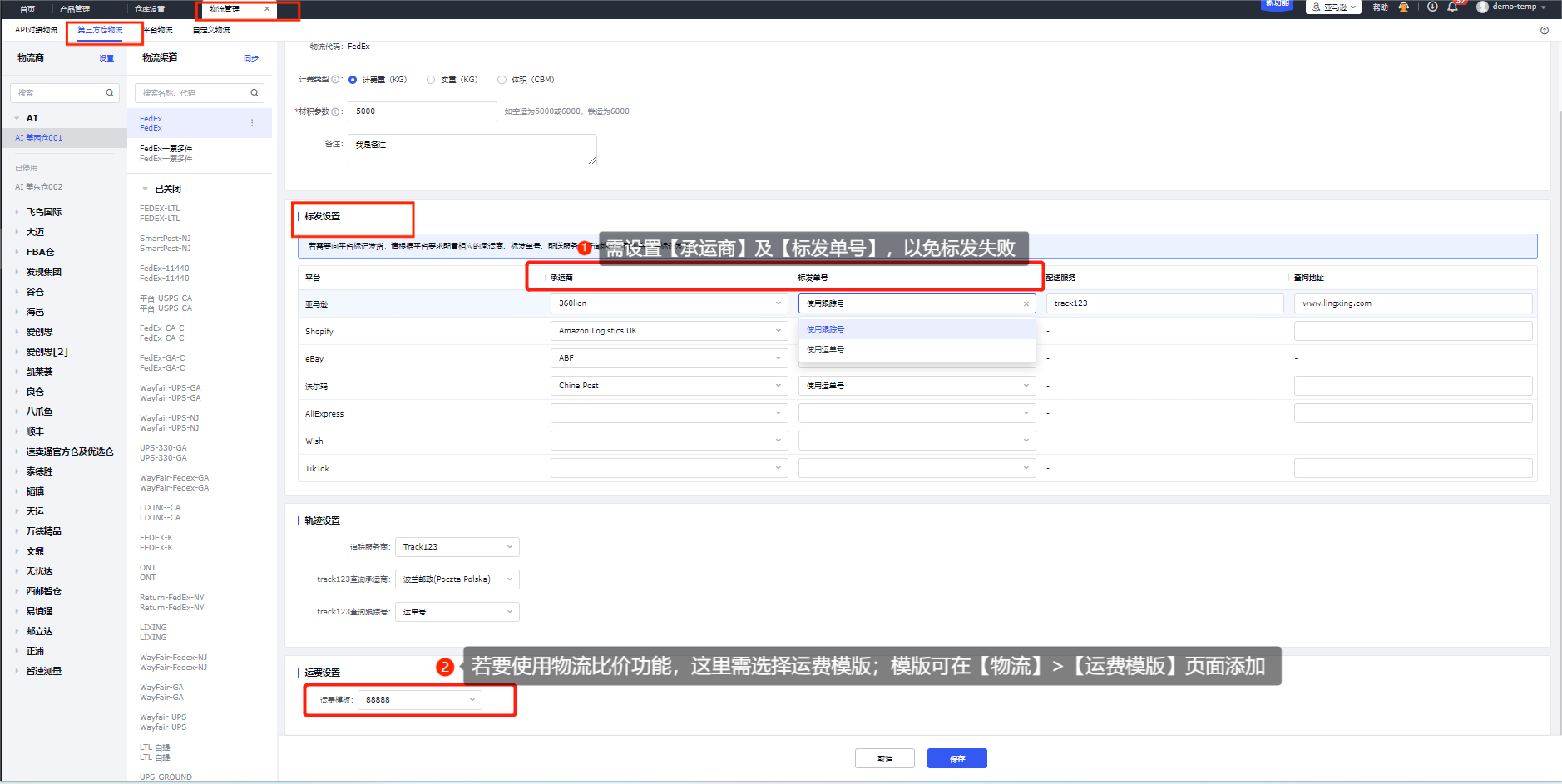Click the search icon in the 物流渠道 search box
Image resolution: width=1562 pixels, height=784 pixels.
(255, 93)
